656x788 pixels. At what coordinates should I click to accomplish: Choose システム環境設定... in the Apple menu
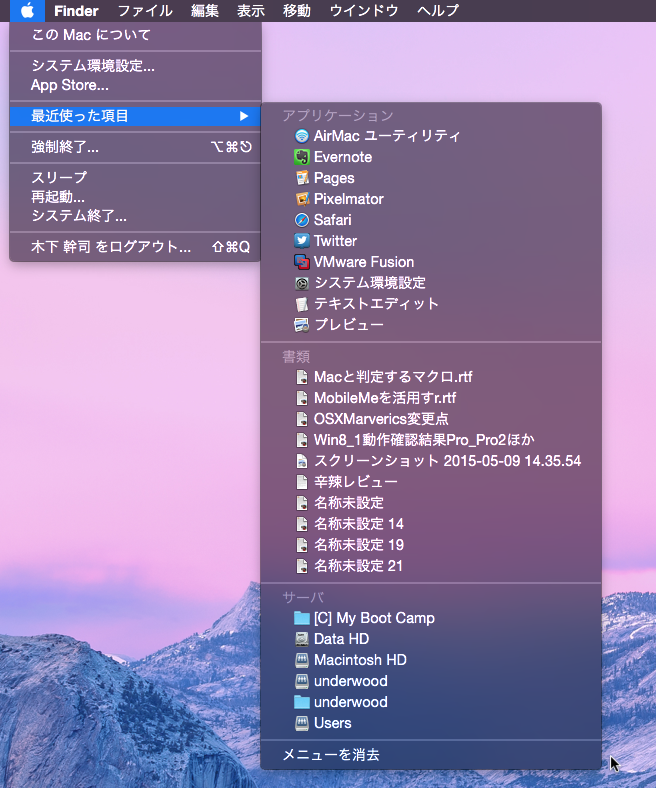[x=135, y=66]
